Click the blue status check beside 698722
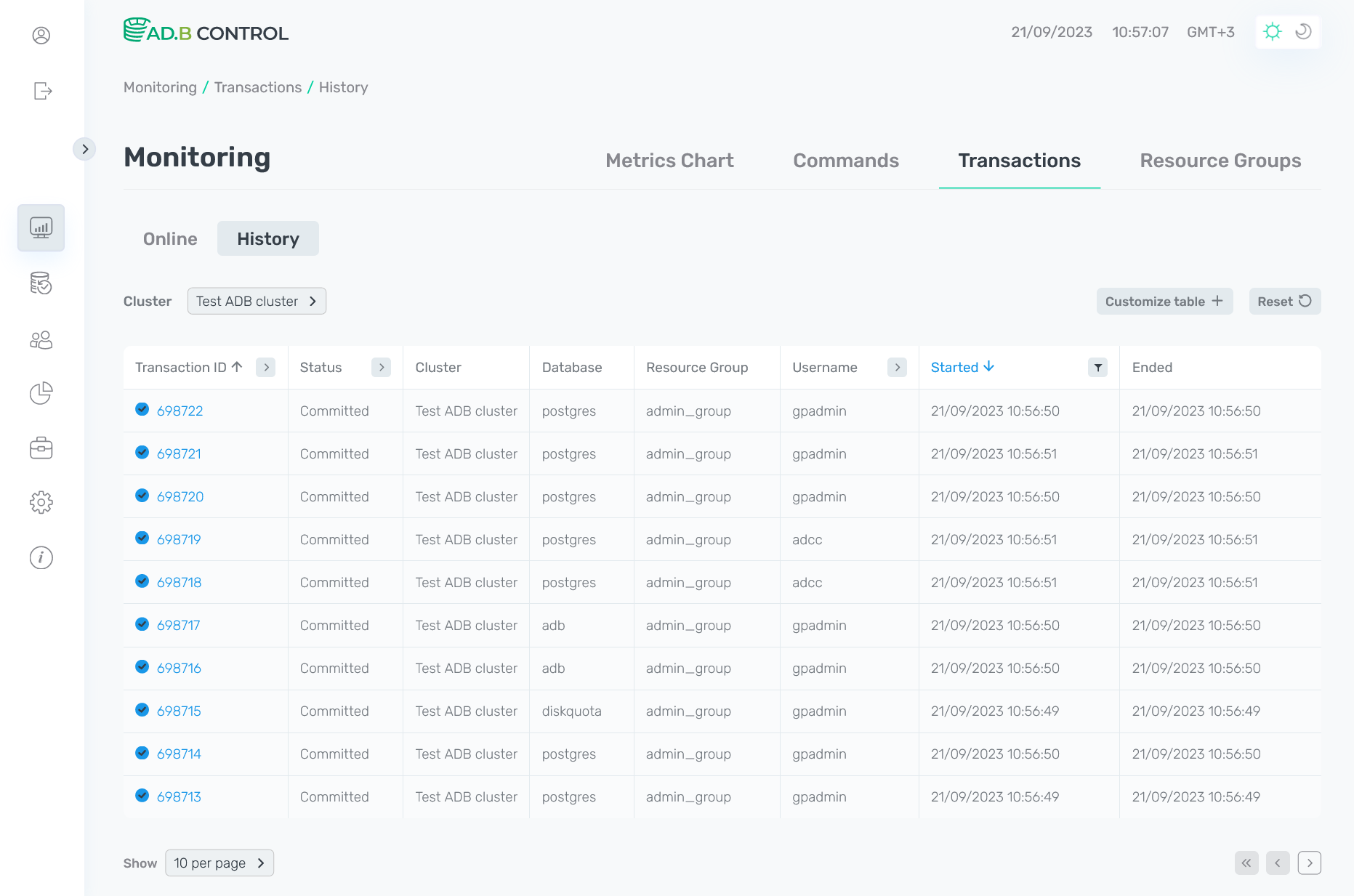Viewport: 1354px width, 896px height. click(142, 409)
